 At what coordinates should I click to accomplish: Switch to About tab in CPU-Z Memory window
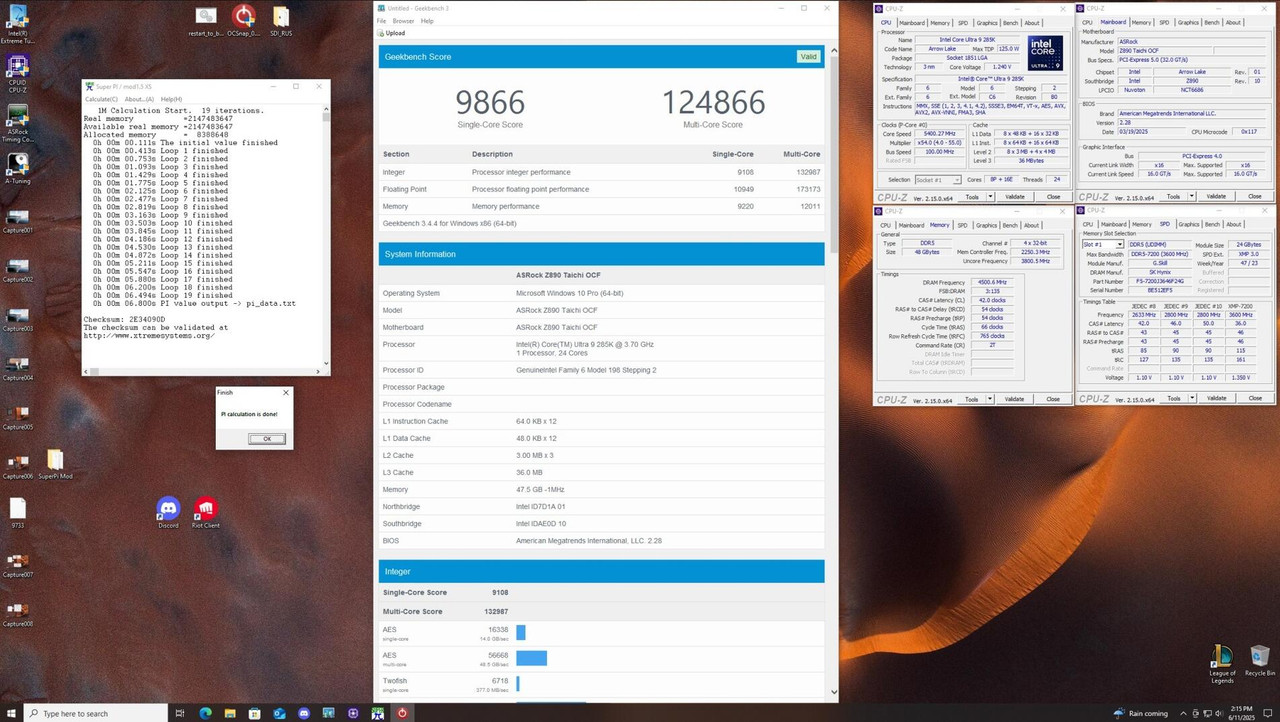click(x=1031, y=225)
